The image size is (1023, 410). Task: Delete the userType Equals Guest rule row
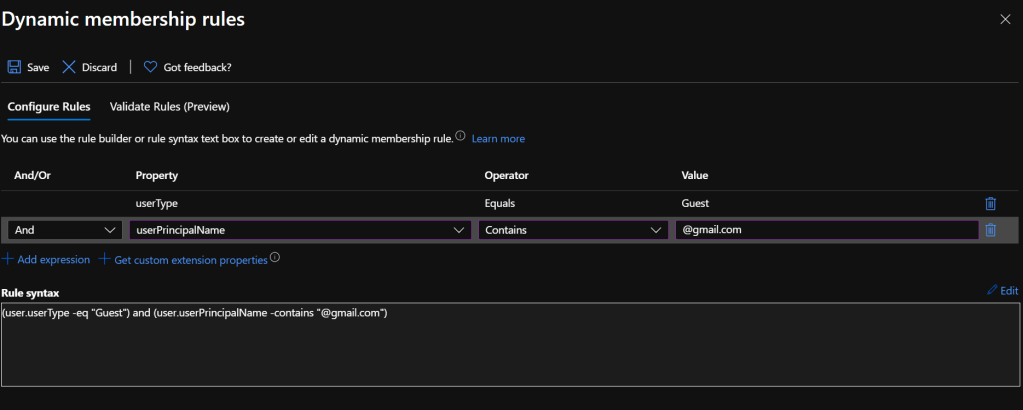(x=990, y=203)
